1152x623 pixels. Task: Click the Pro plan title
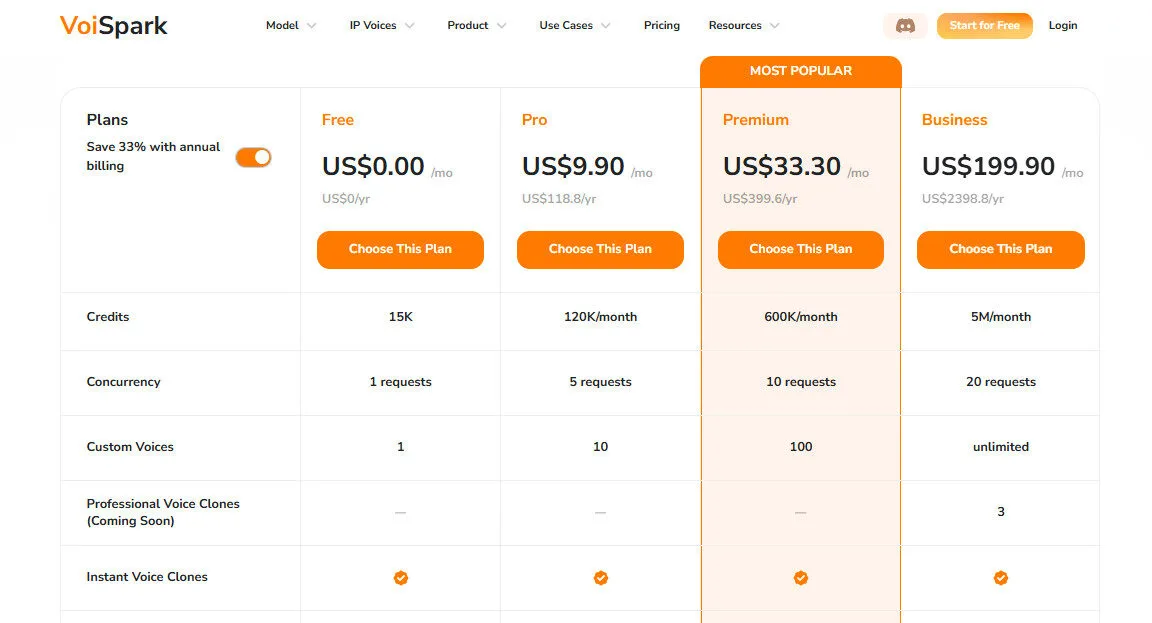[534, 120]
